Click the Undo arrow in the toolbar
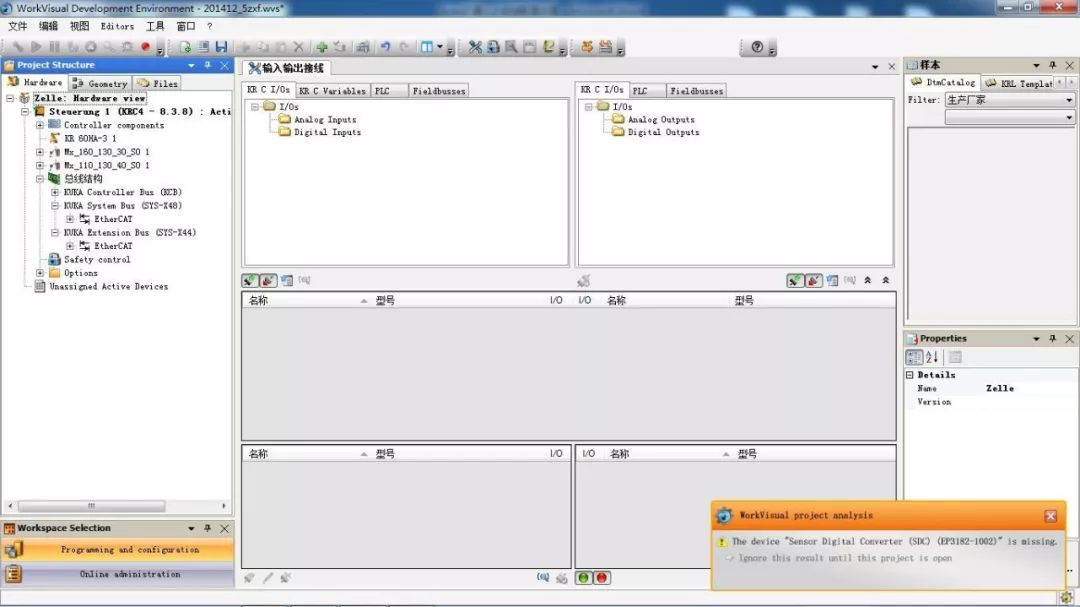 [385, 47]
